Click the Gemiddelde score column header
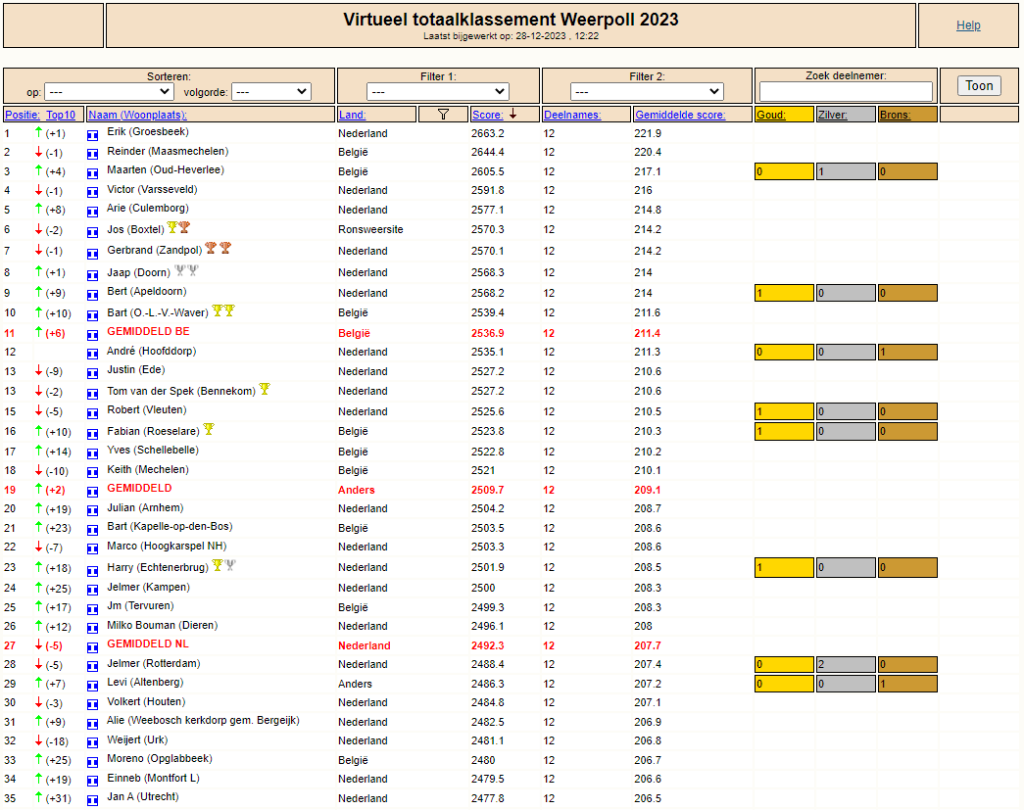The height and width of the screenshot is (810, 1024). [x=680, y=115]
